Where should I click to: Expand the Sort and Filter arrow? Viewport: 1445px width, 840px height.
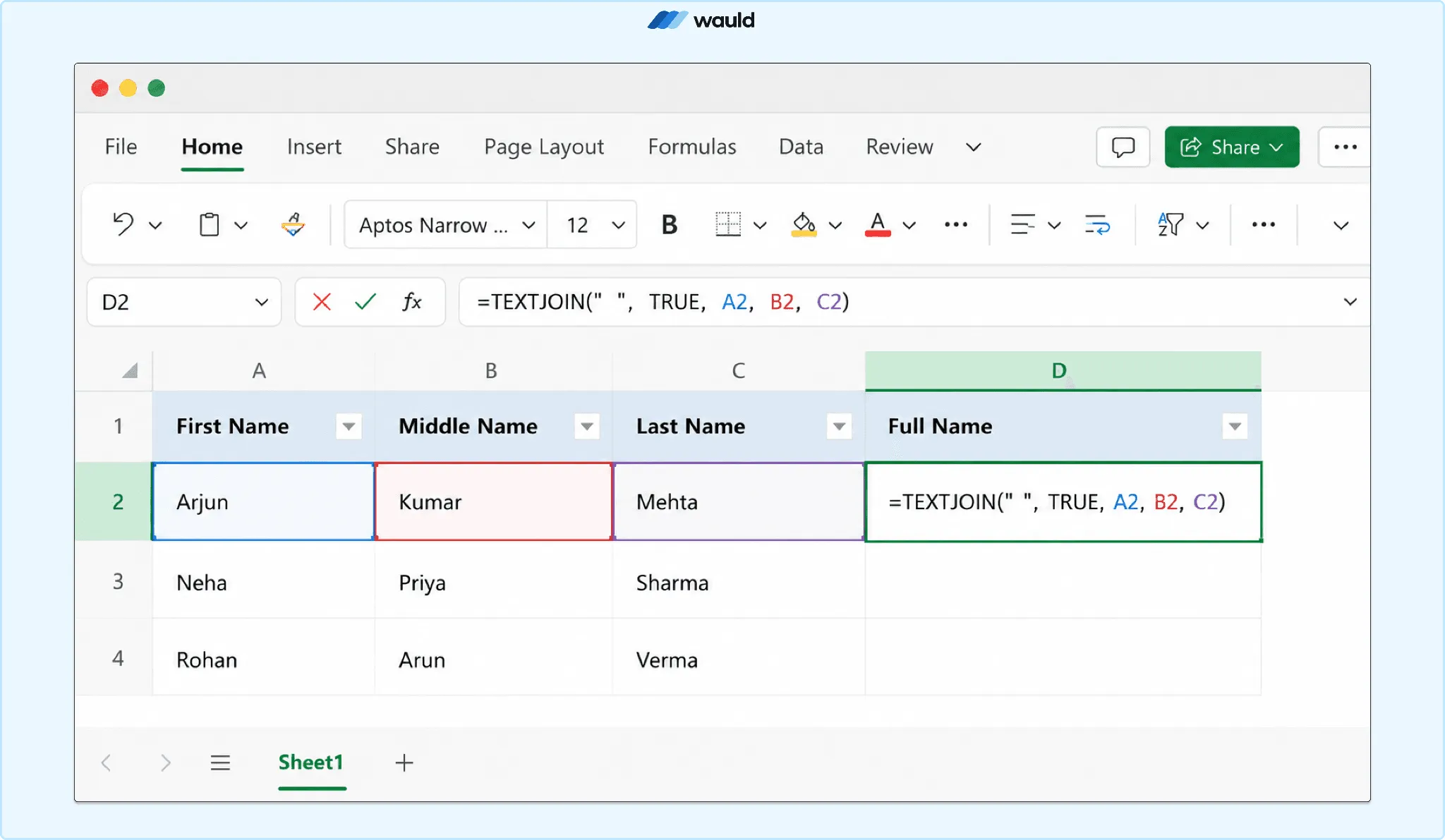click(1203, 226)
